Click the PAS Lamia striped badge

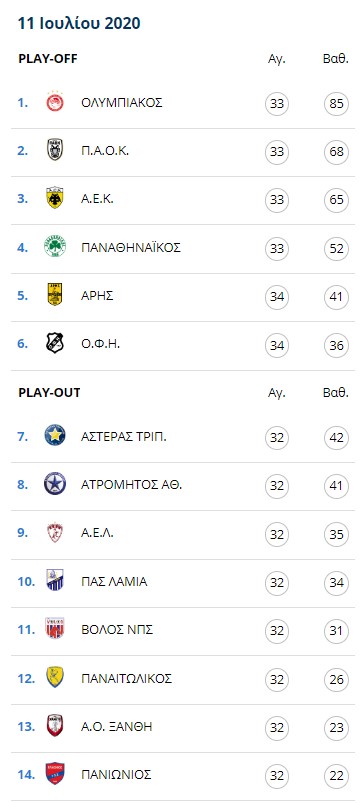[55, 581]
